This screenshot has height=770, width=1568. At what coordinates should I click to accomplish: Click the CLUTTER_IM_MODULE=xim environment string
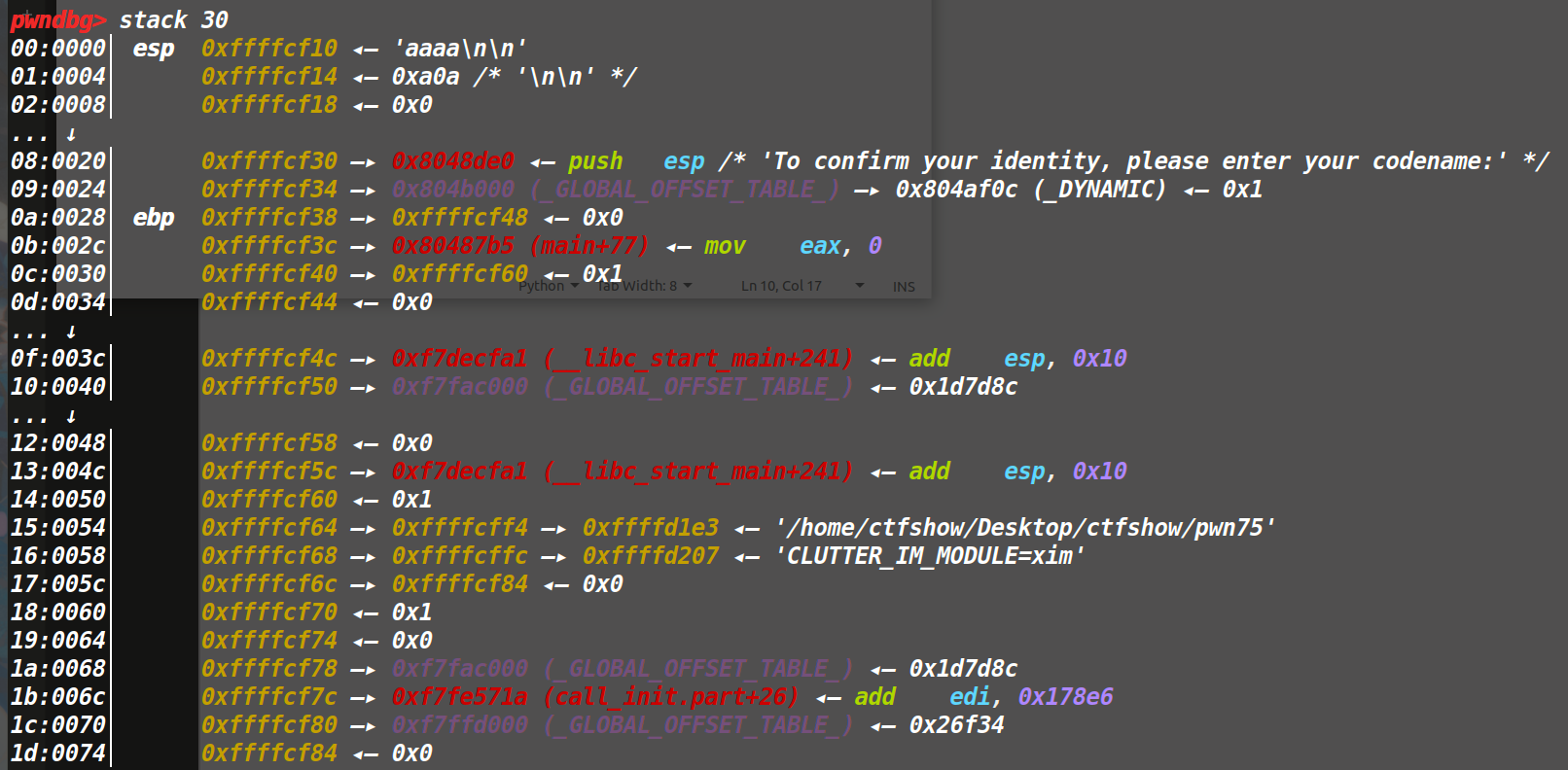coord(929,556)
